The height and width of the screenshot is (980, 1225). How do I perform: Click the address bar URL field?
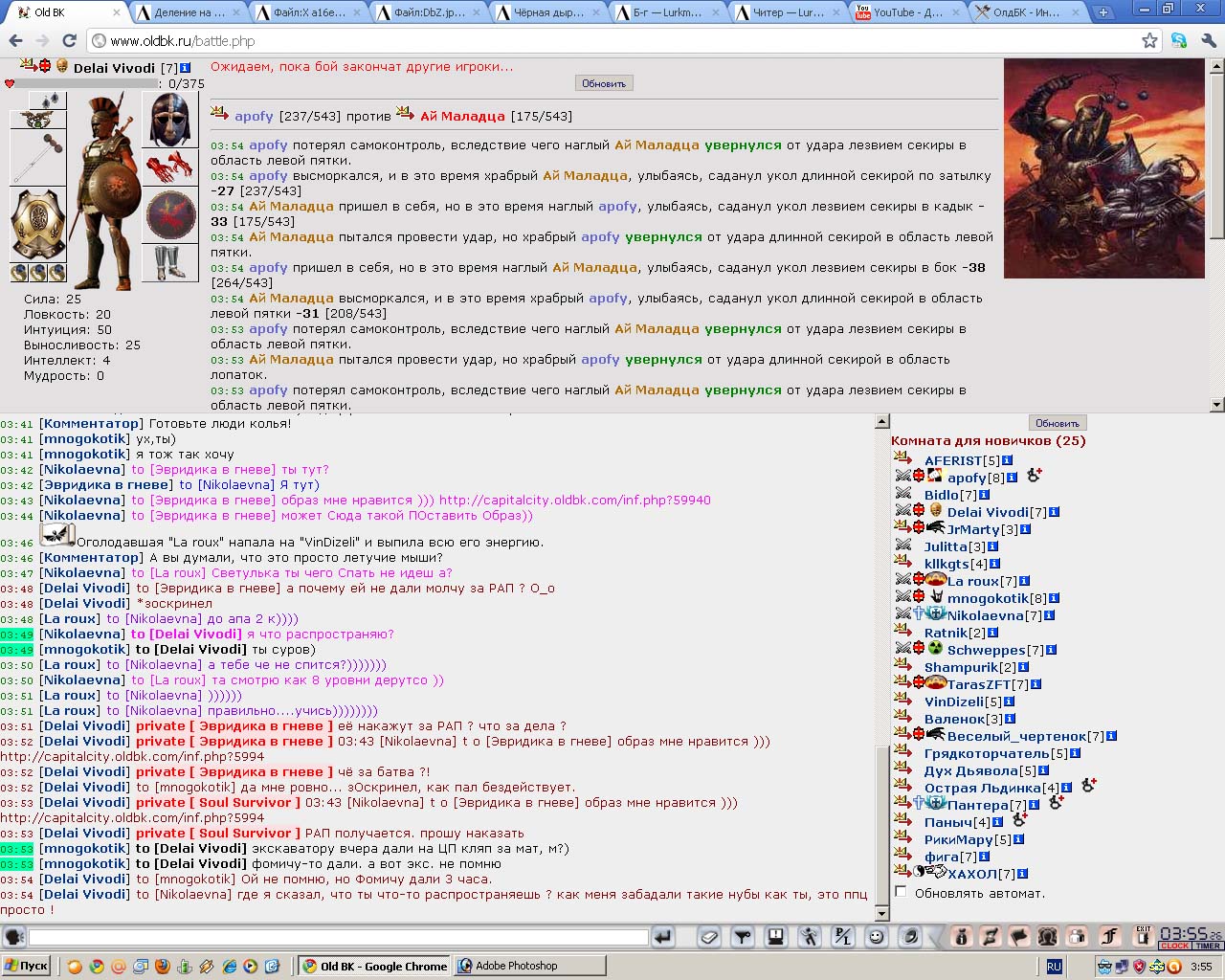[622, 41]
